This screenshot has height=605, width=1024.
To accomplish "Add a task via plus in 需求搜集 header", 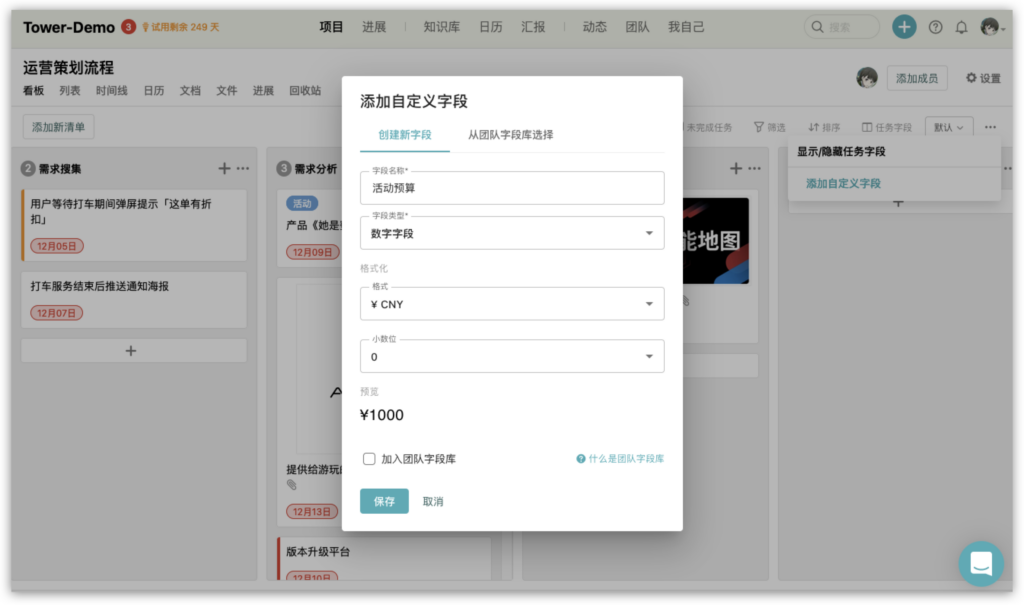I will click(224, 168).
